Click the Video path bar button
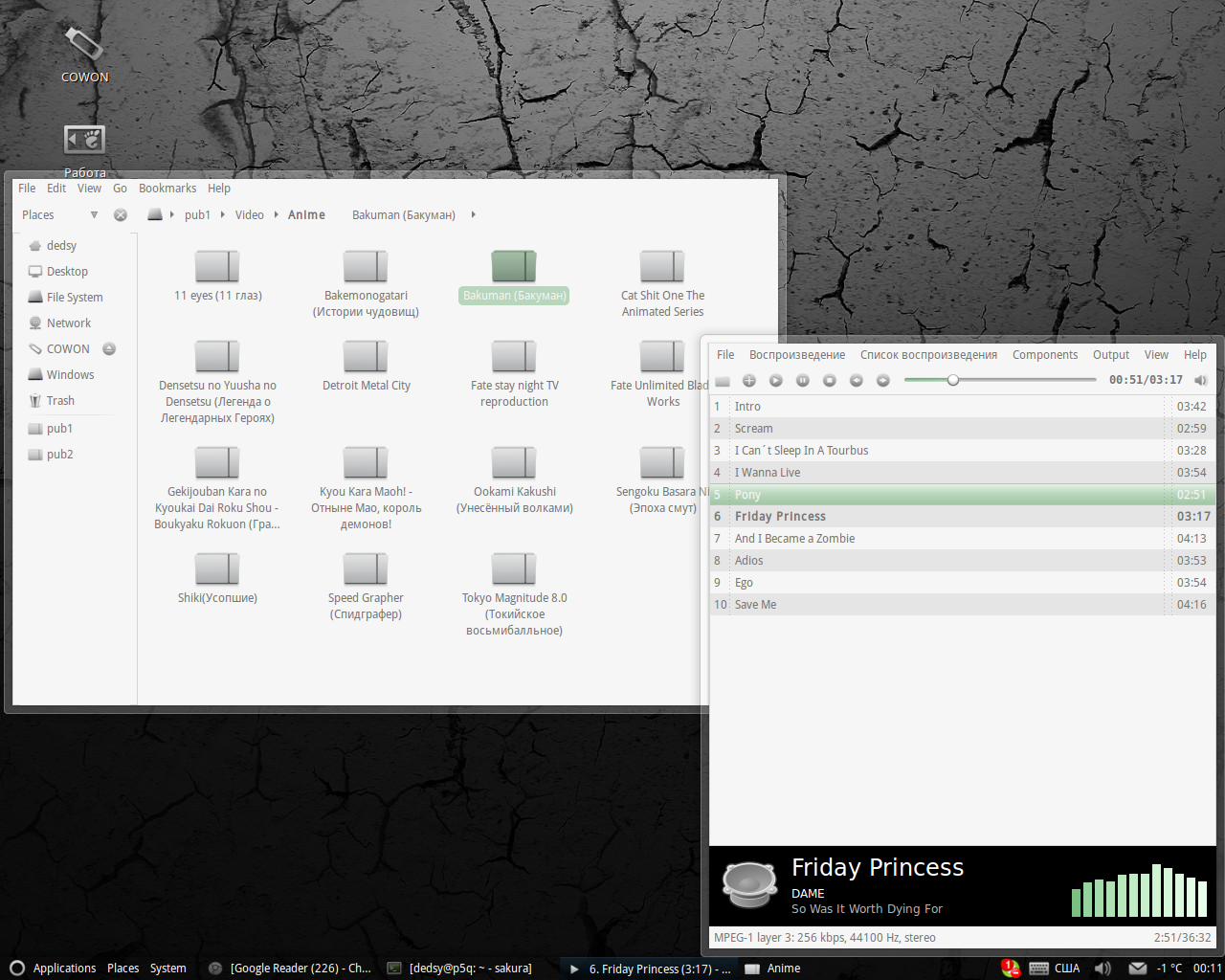The image size is (1225, 980). [x=250, y=215]
